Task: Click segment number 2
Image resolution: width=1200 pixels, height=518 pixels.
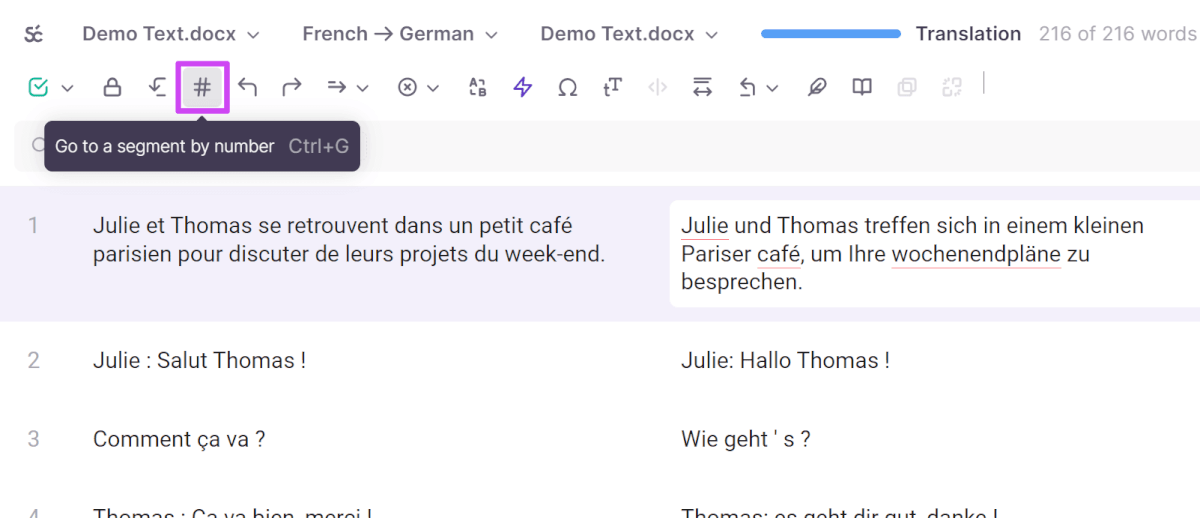Action: 33,360
